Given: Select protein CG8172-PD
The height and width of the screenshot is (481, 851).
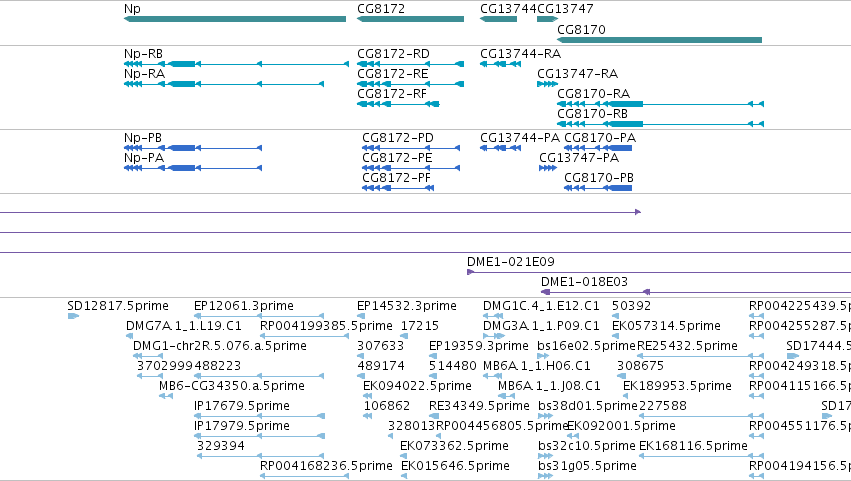Looking at the screenshot, I should point(398,138).
